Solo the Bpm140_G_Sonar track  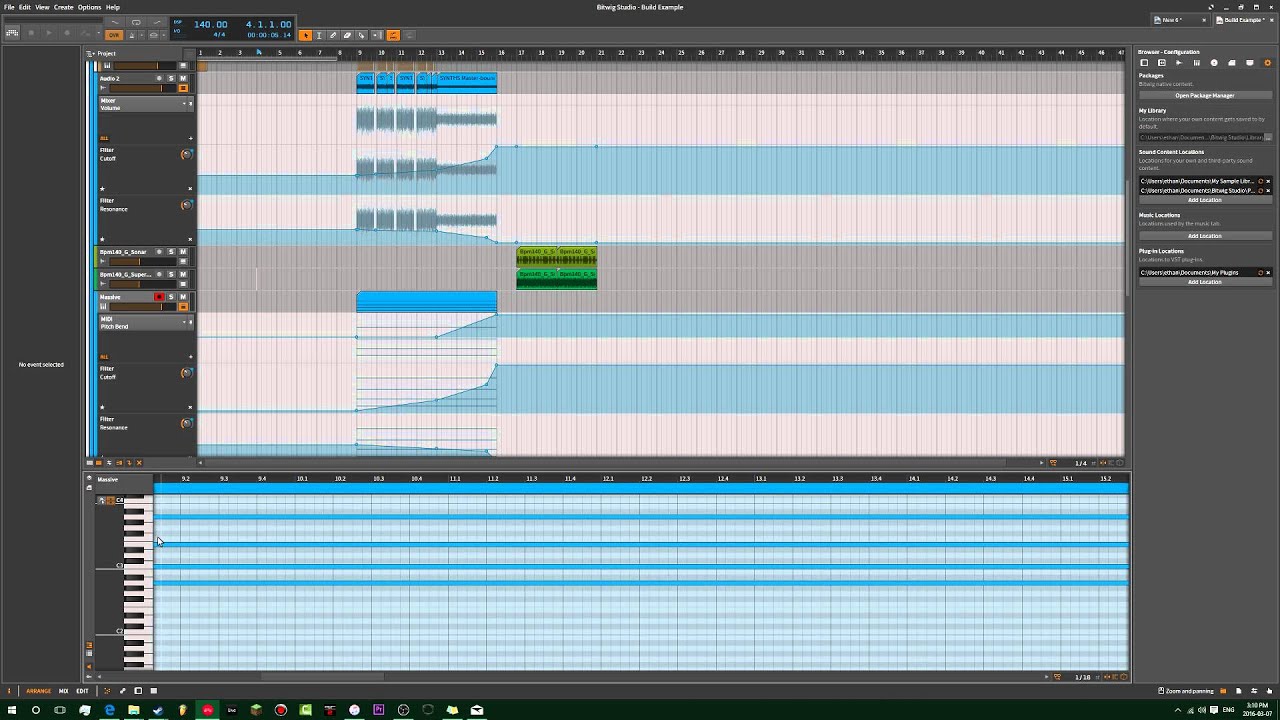(x=171, y=252)
